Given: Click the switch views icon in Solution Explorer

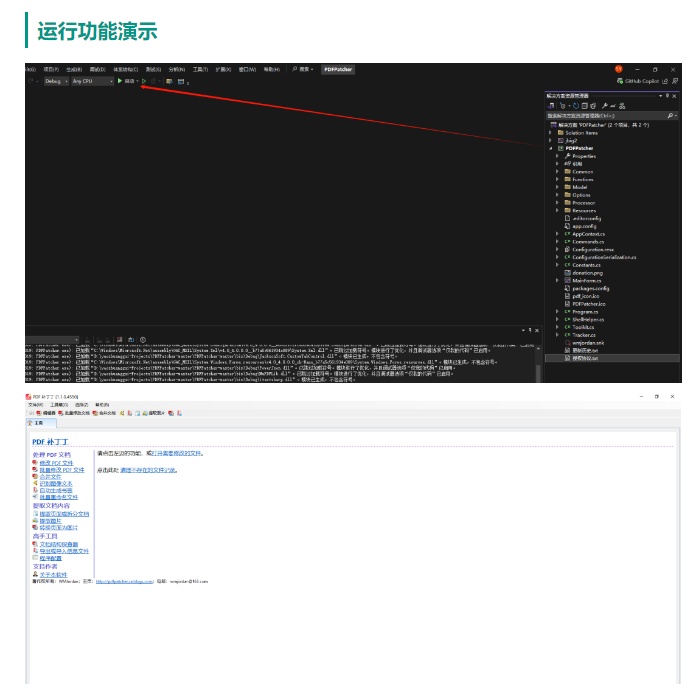Looking at the screenshot, I should tap(551, 106).
